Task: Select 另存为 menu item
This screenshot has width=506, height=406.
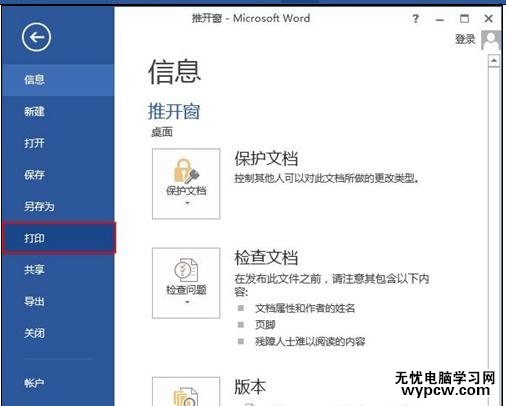Action: pos(58,206)
